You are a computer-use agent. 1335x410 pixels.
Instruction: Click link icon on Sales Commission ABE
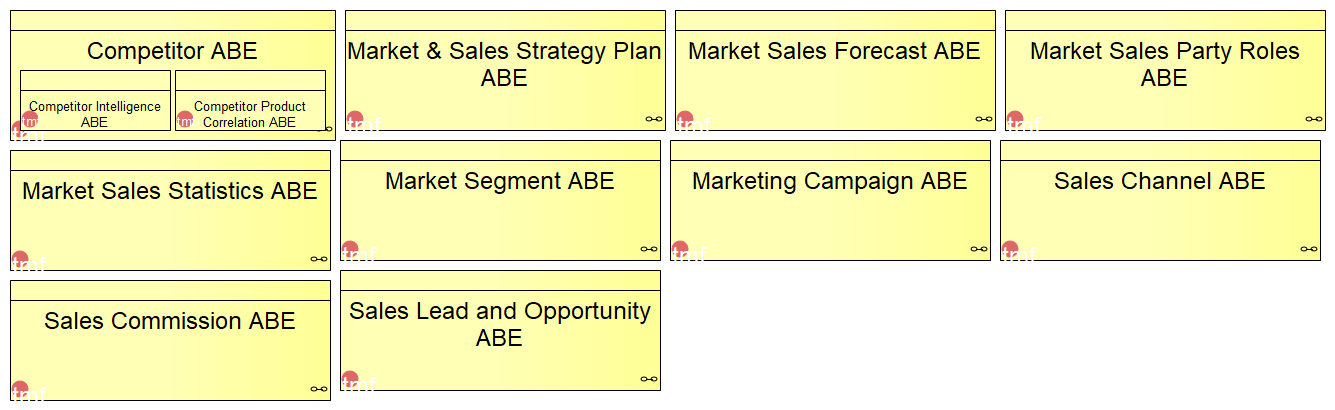[319, 389]
